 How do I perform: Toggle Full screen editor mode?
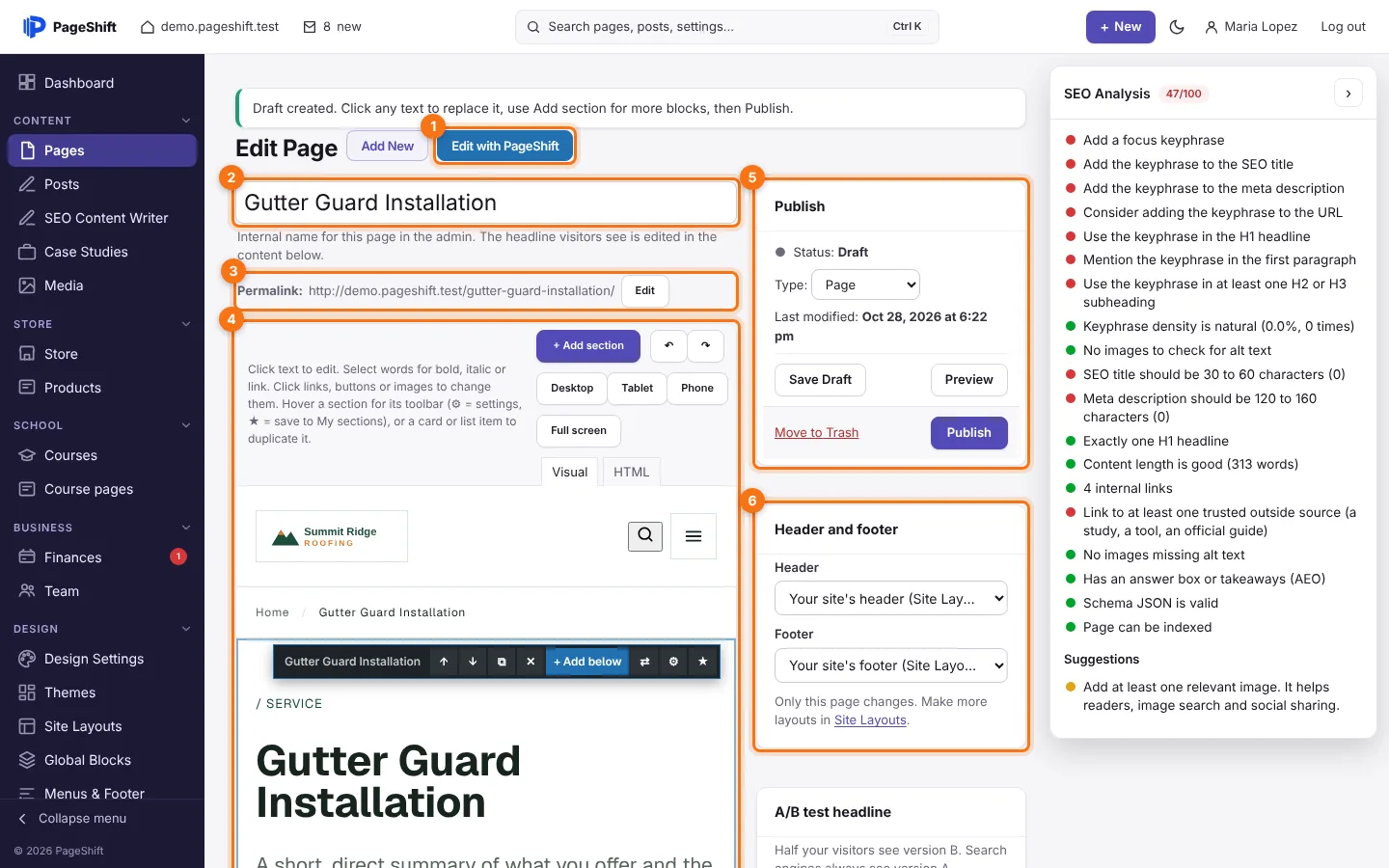[579, 431]
